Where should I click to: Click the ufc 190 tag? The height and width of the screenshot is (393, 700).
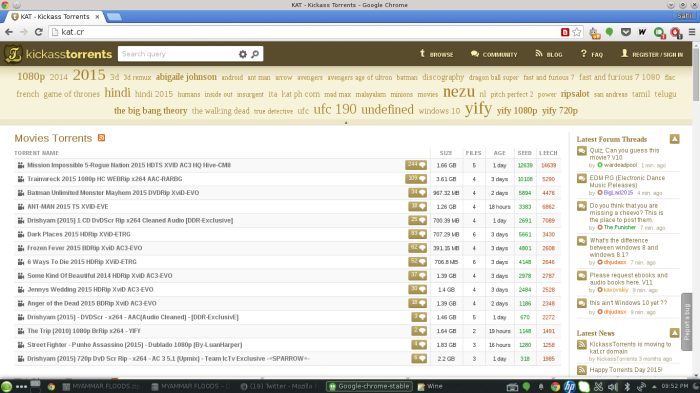335,109
